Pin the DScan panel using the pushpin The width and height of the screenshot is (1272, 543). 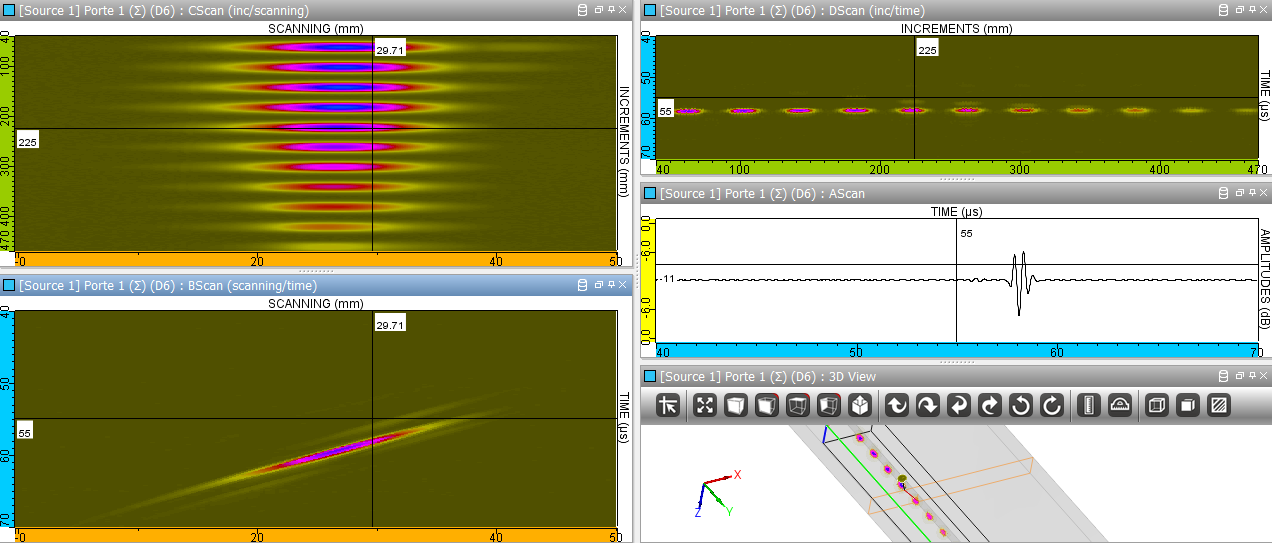(x=1251, y=10)
